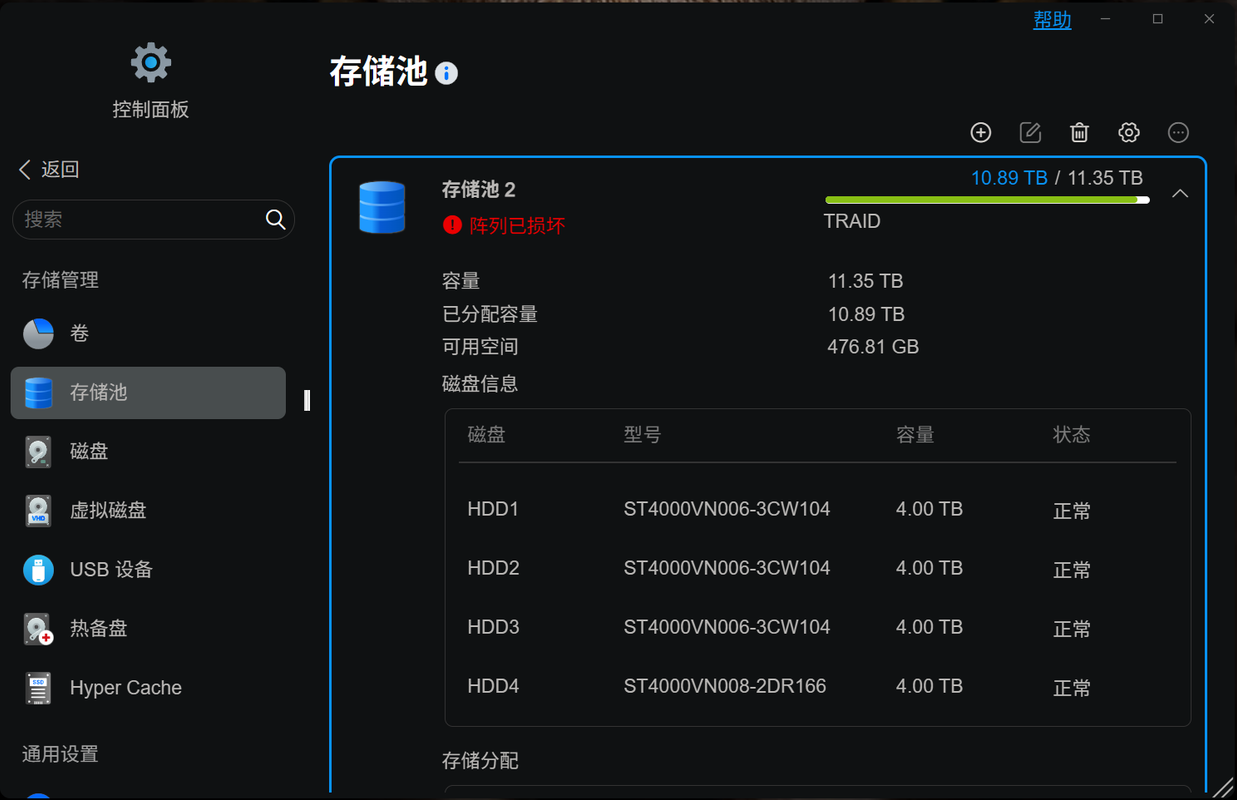This screenshot has width=1237, height=800.
Task: Click the TRAID label
Action: pyautogui.click(x=852, y=221)
